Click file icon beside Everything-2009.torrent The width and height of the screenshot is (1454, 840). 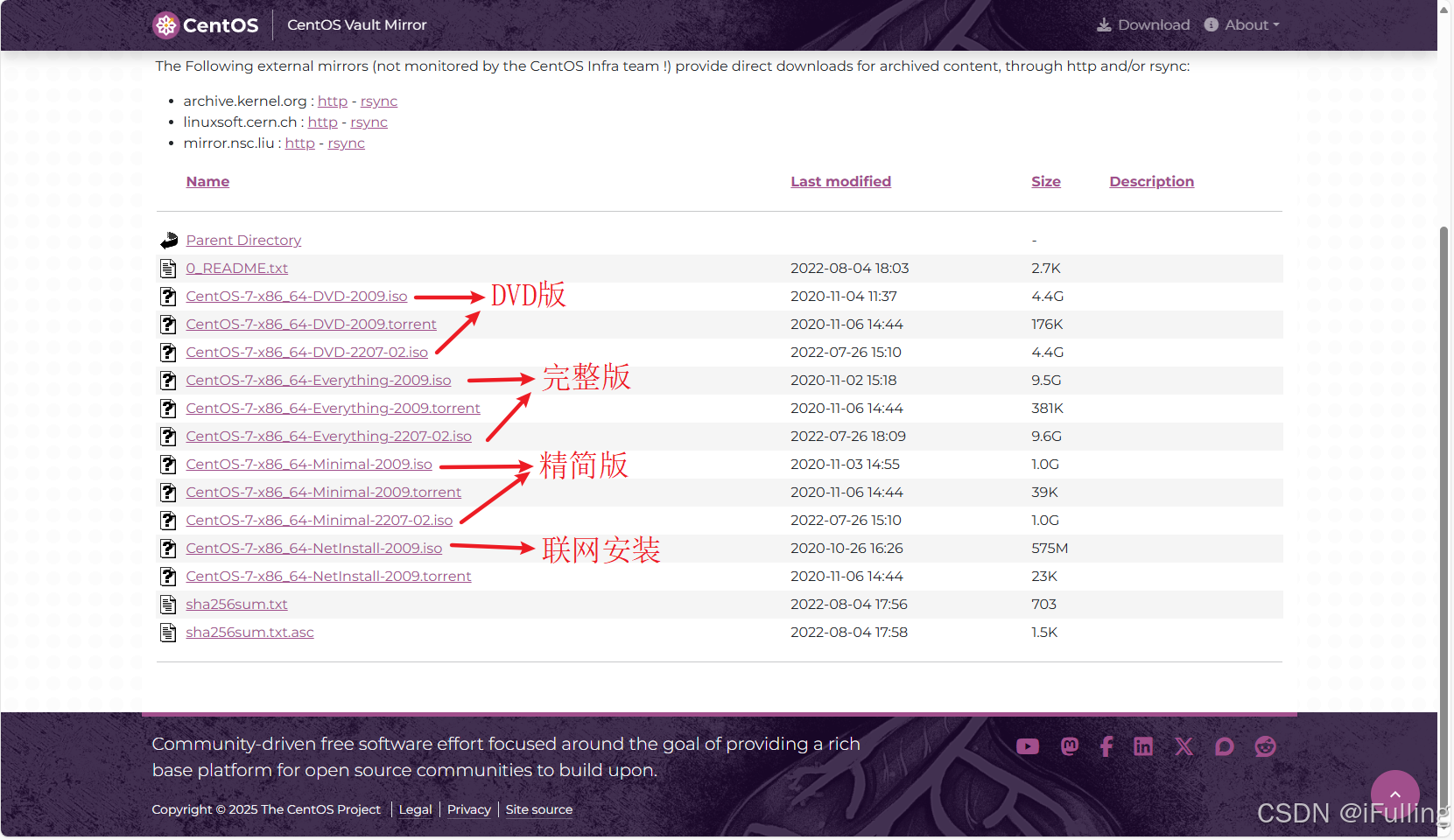169,409
